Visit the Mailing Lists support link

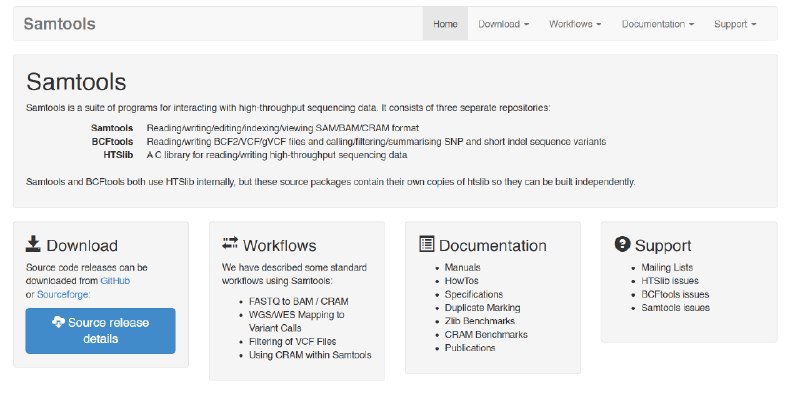point(667,267)
